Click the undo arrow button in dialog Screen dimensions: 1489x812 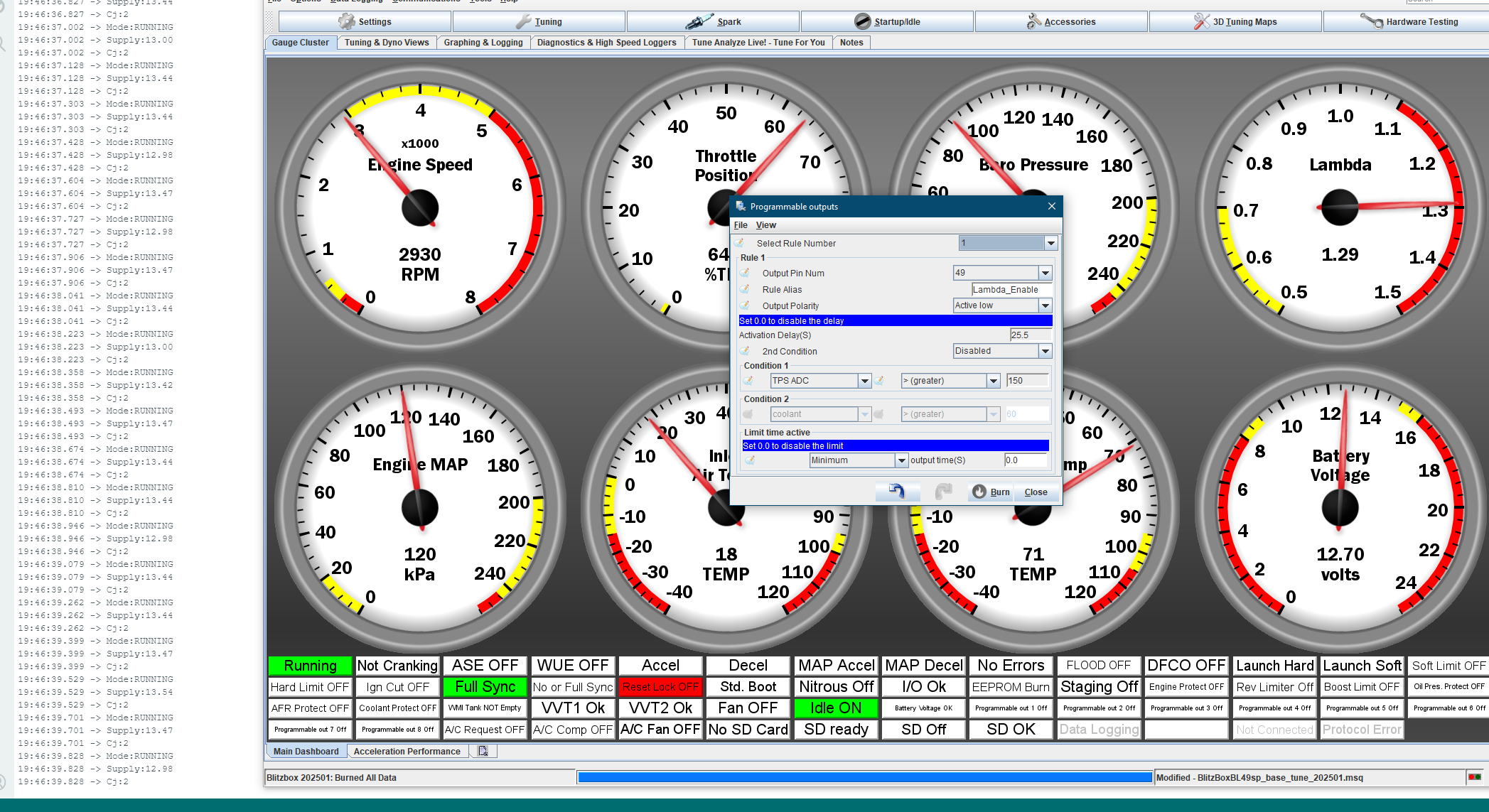(x=897, y=492)
